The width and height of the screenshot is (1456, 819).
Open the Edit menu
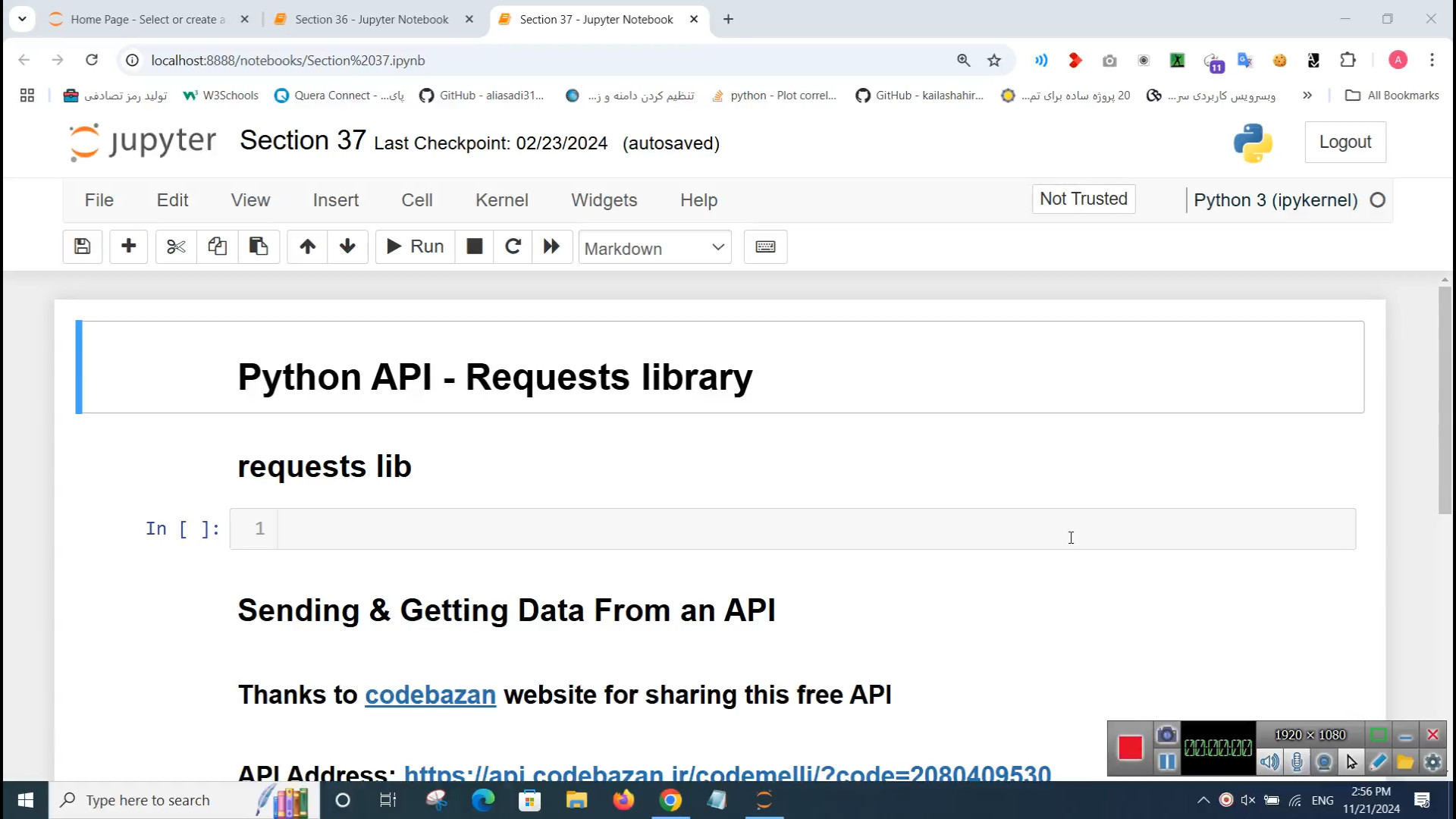173,200
